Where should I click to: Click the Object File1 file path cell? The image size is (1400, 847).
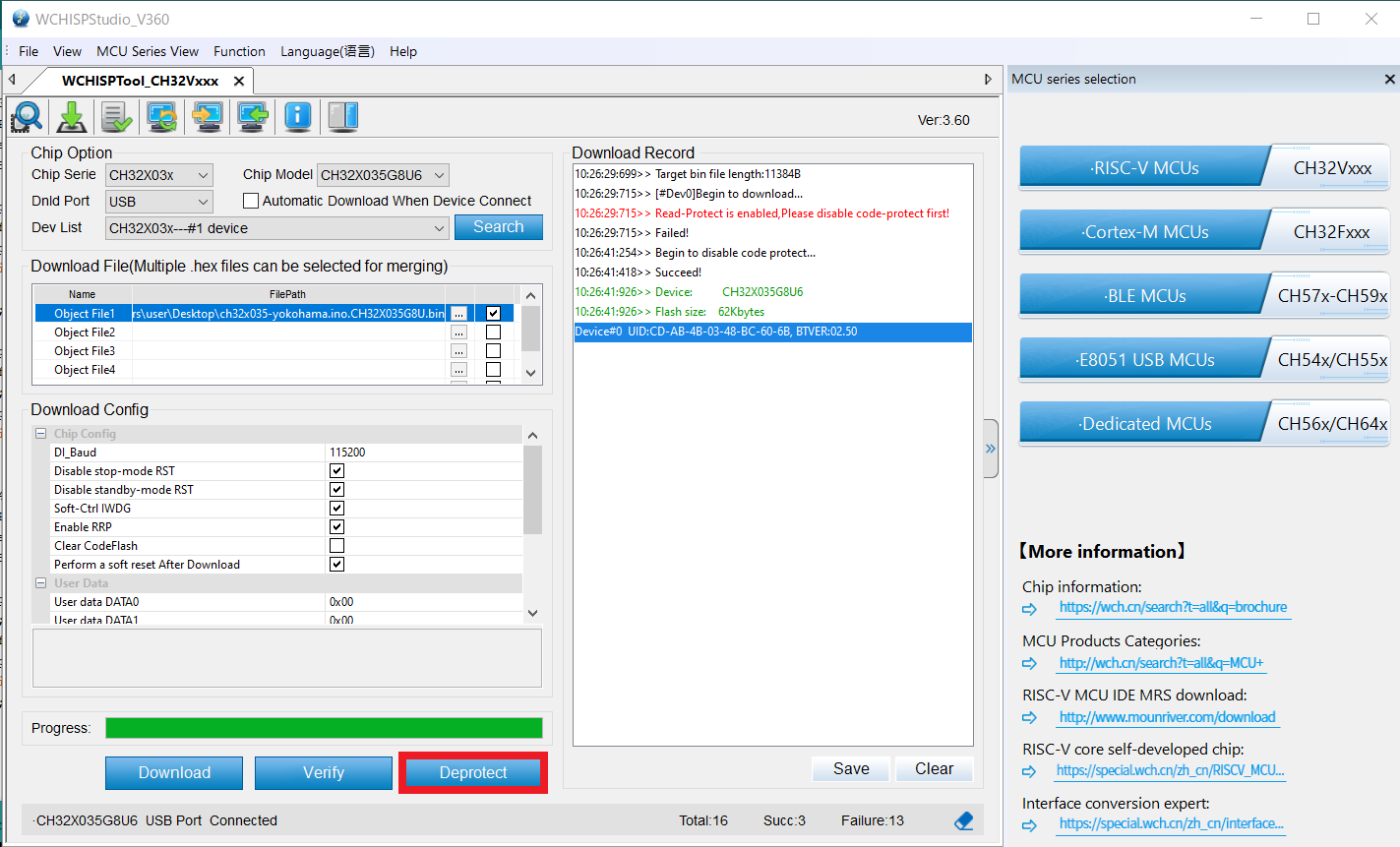288,314
